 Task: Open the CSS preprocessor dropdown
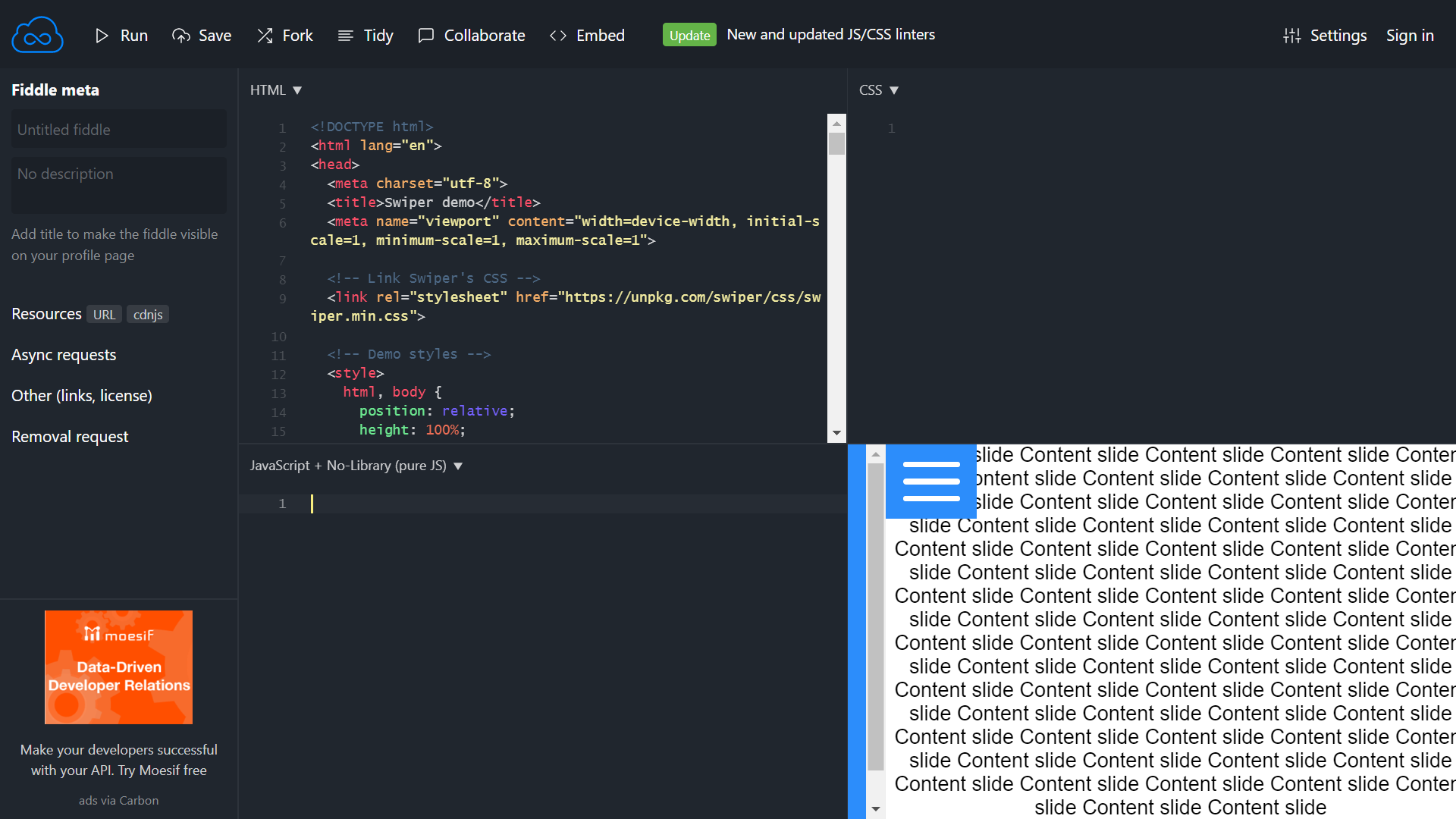point(894,90)
